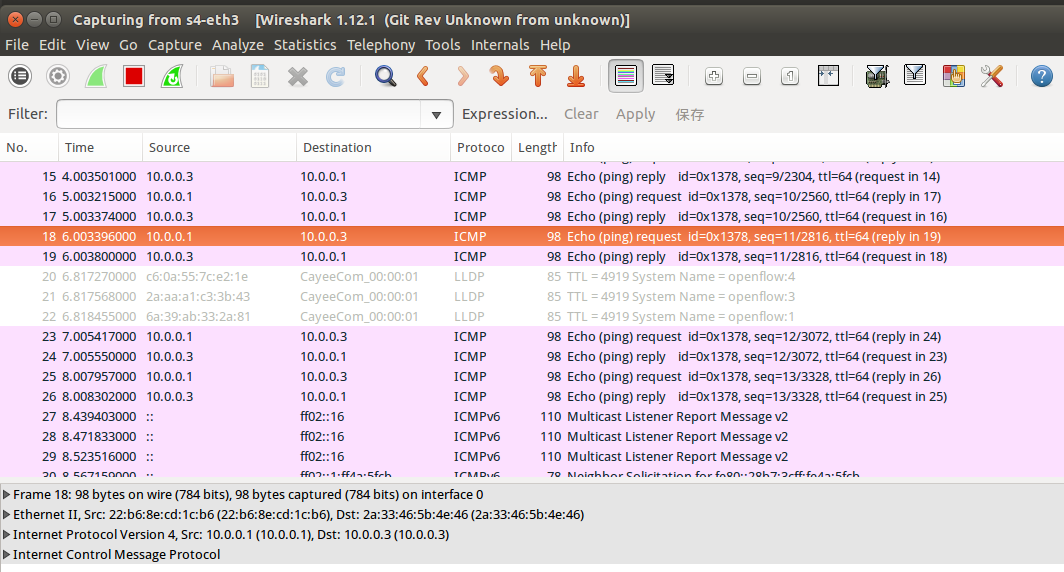Image resolution: width=1064 pixels, height=572 pixels.
Task: Click the Expression... button
Action: click(x=504, y=114)
